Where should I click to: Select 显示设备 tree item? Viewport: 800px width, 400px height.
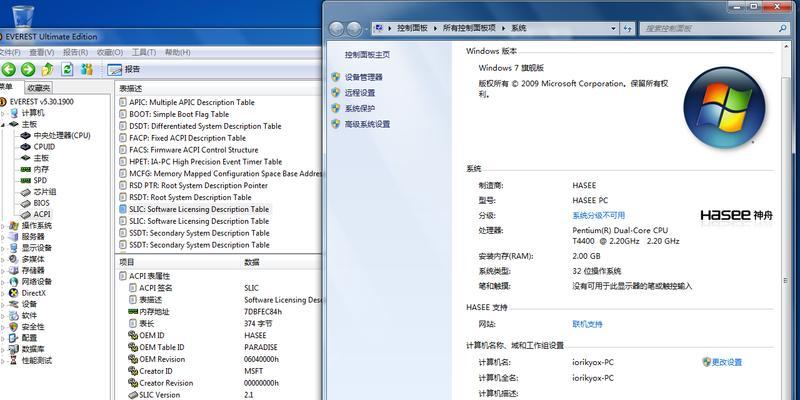click(x=36, y=248)
